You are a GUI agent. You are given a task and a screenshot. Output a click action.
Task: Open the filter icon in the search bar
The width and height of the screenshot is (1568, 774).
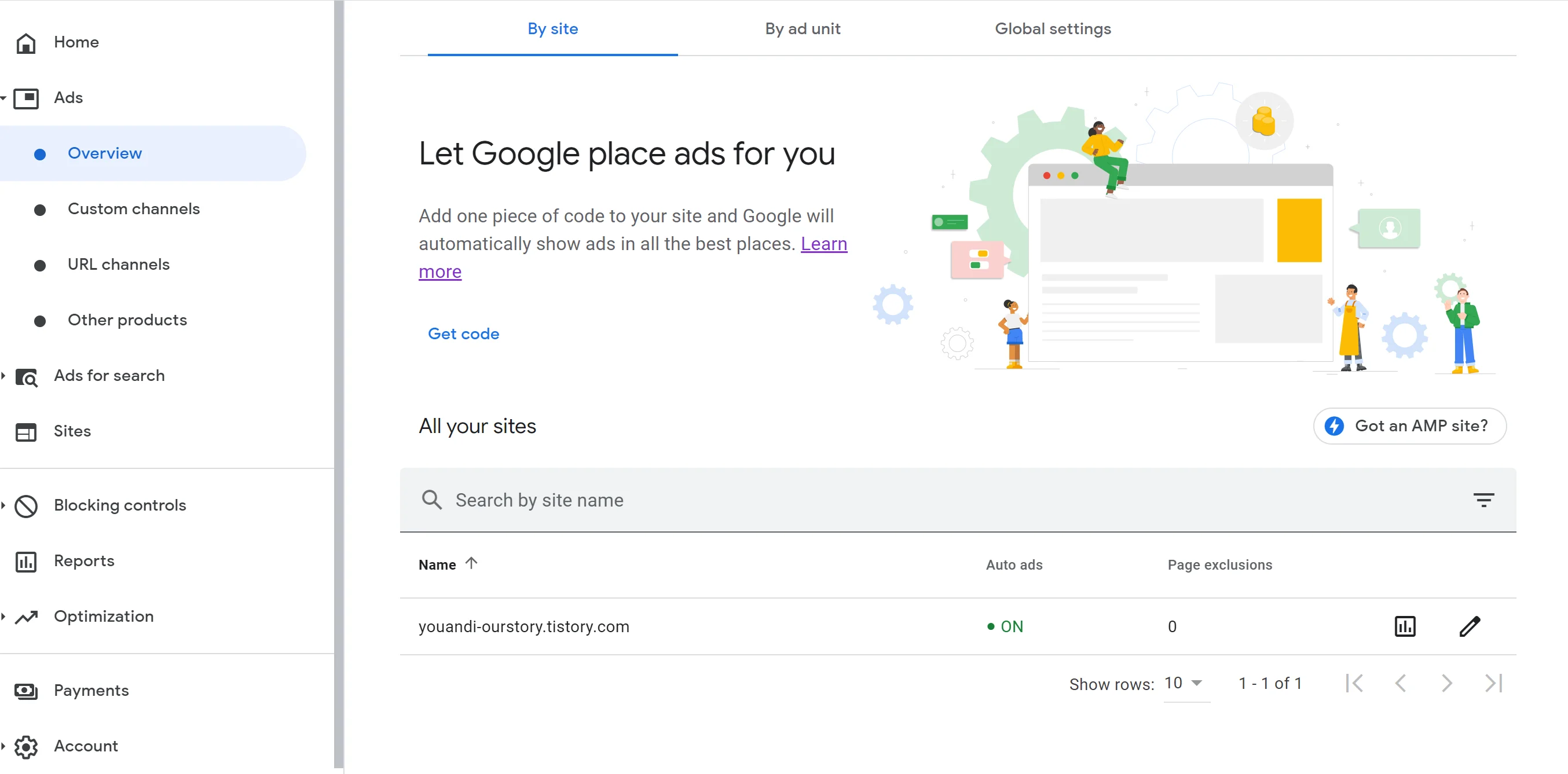click(1483, 500)
